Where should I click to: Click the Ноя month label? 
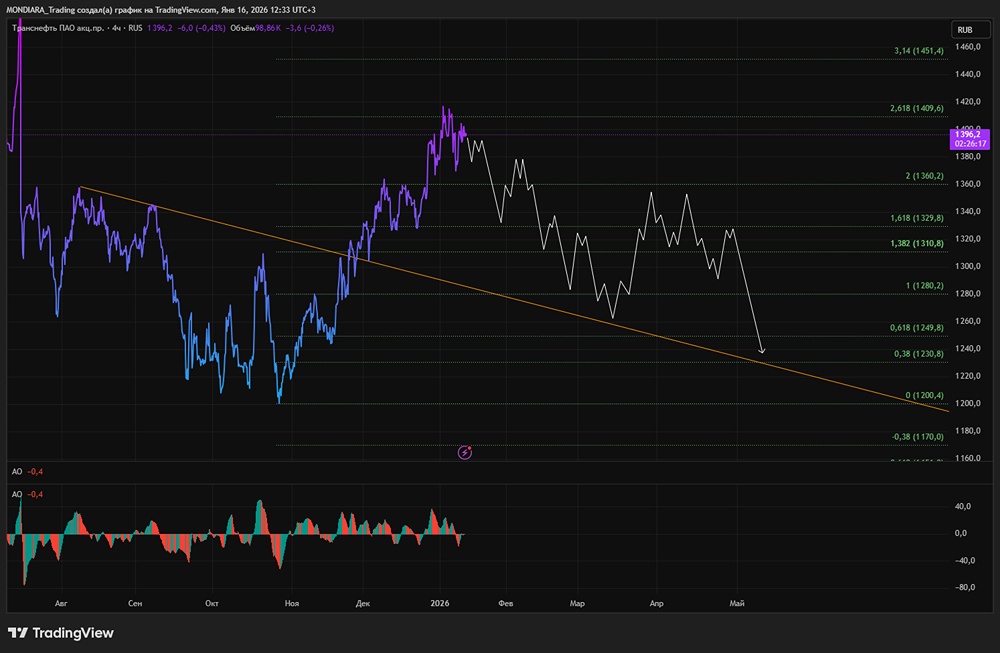tap(291, 603)
